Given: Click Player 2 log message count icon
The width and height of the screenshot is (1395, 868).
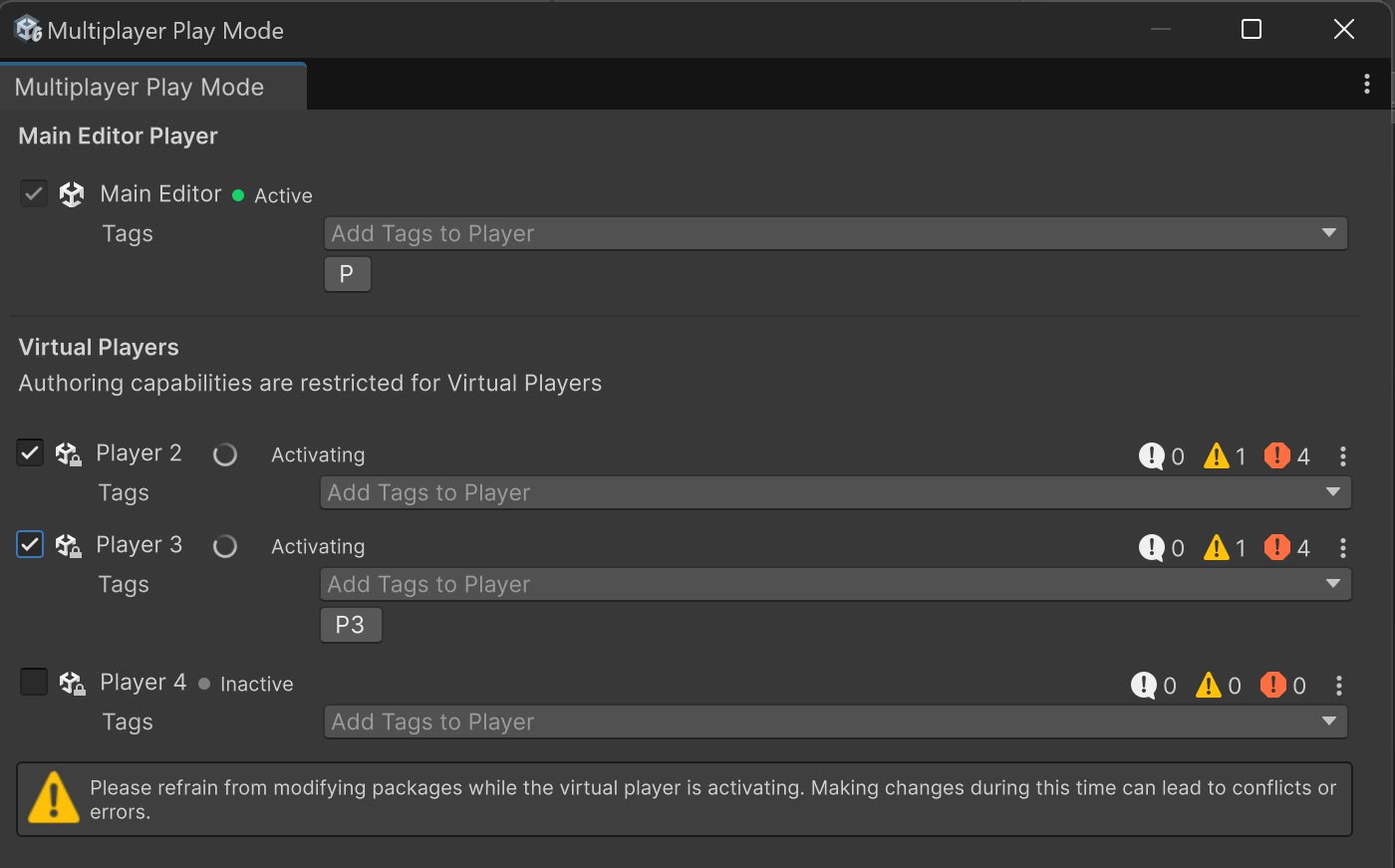Looking at the screenshot, I should tap(1151, 455).
